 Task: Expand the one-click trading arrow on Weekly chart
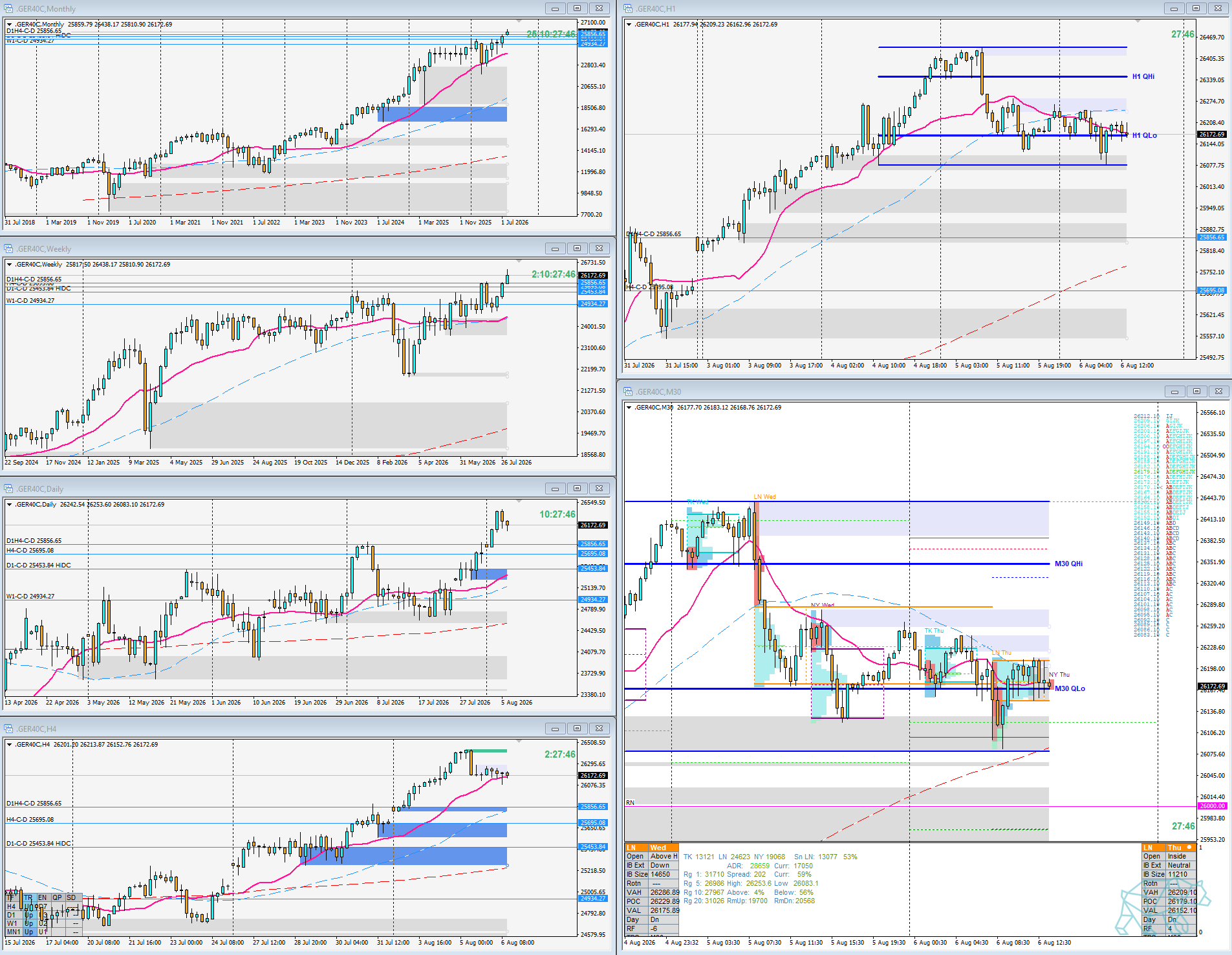(x=10, y=265)
